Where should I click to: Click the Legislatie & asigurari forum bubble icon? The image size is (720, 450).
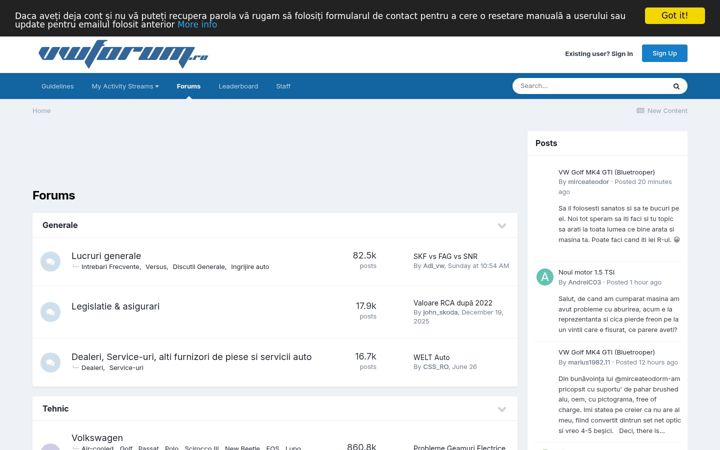click(51, 312)
